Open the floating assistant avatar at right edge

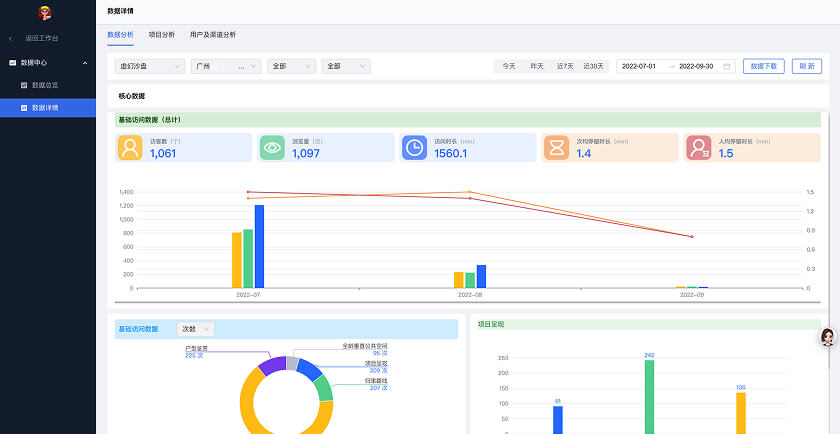click(828, 338)
